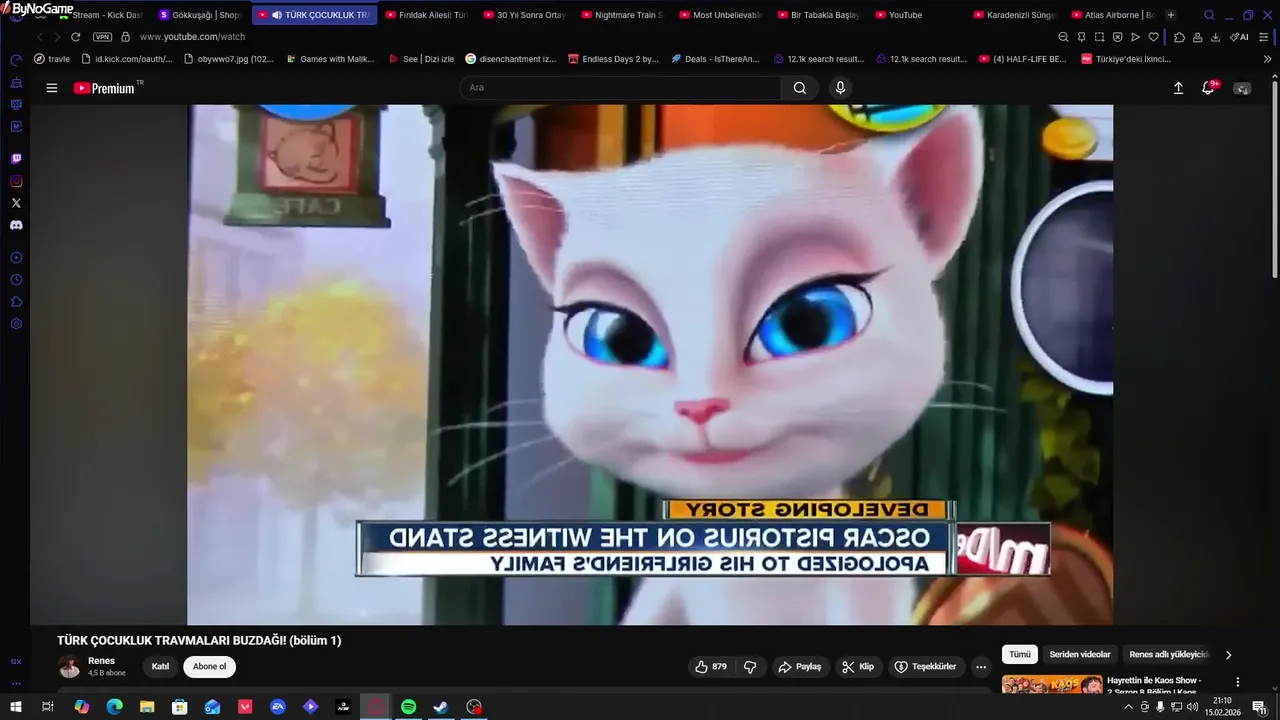Open a new tab with the plus button
1280x720 pixels.
tap(1171, 15)
